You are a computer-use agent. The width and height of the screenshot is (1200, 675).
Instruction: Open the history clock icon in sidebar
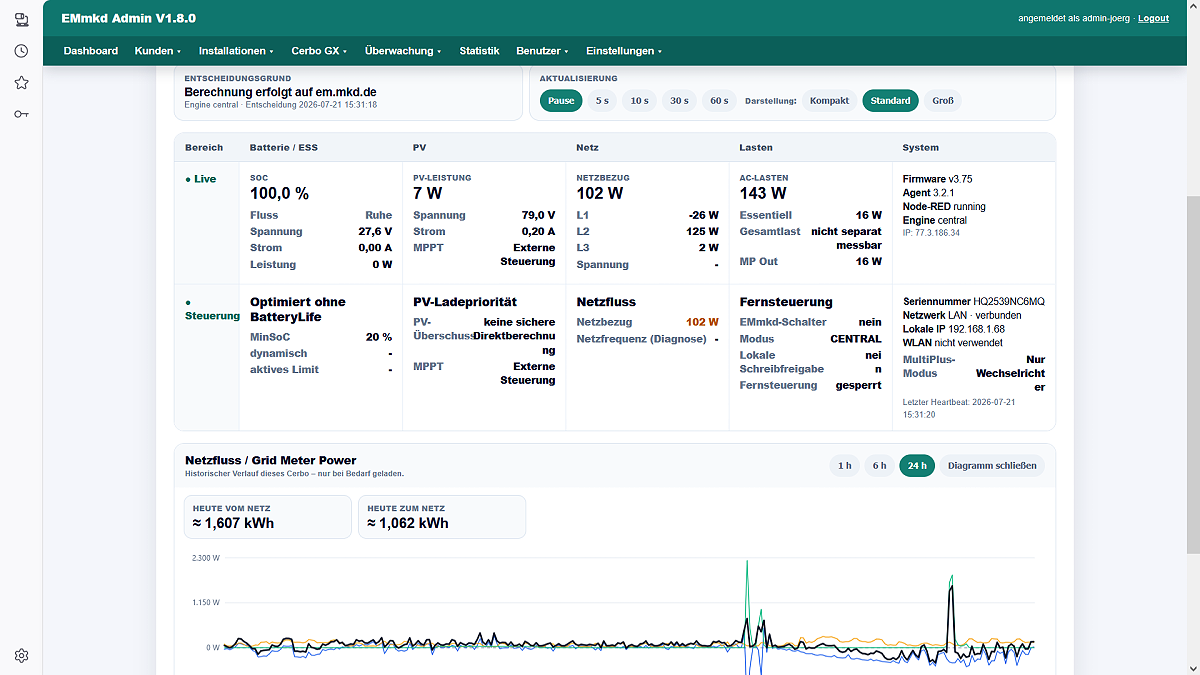pyautogui.click(x=21, y=51)
